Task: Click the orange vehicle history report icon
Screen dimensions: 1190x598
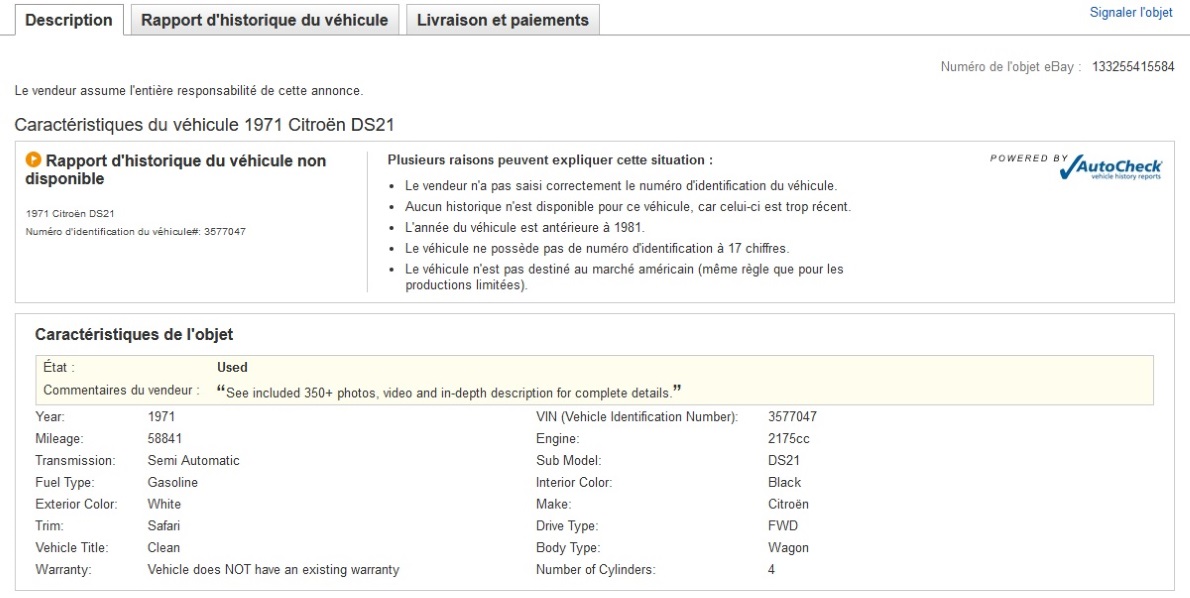Action: [x=33, y=160]
